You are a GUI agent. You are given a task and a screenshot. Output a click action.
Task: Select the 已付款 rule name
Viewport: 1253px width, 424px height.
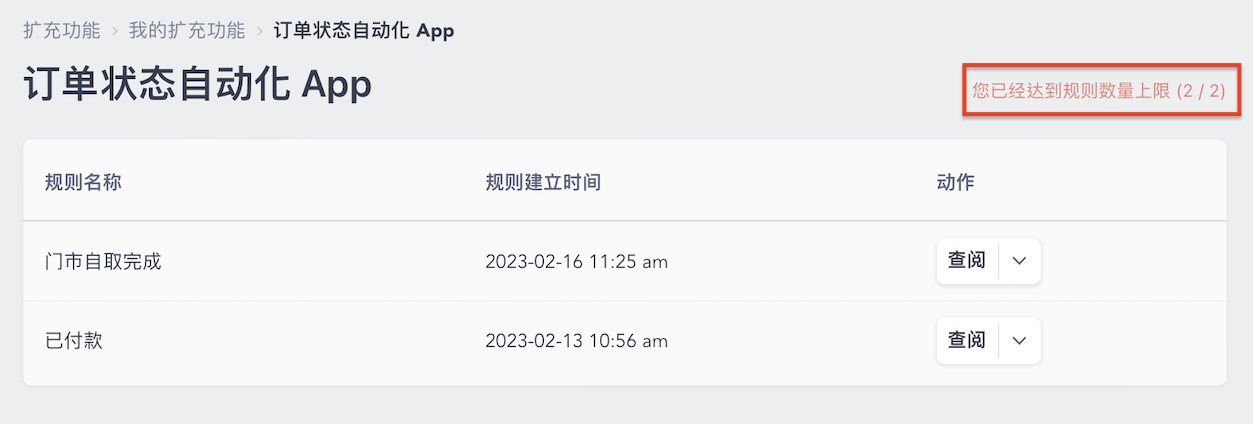[x=74, y=341]
